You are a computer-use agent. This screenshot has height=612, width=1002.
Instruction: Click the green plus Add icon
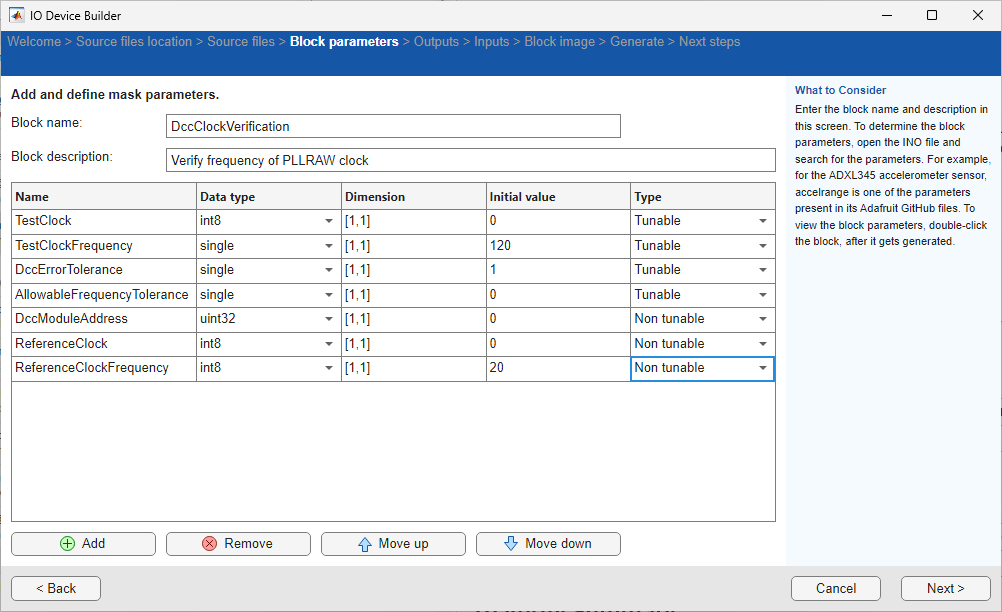pos(67,544)
